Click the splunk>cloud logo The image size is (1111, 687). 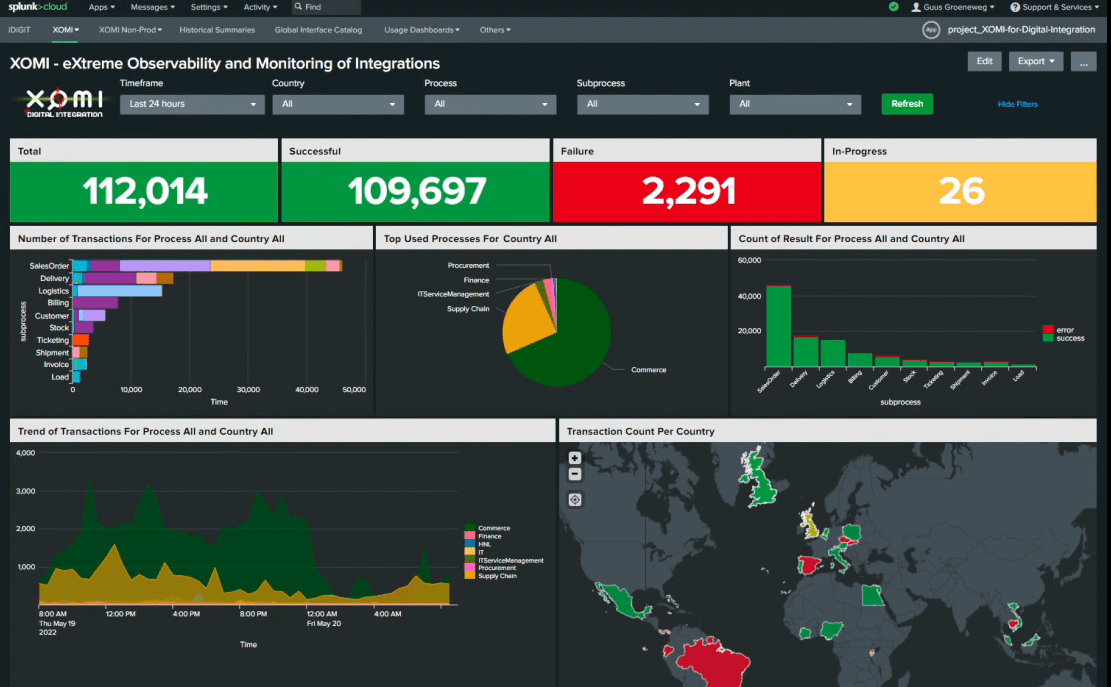(38, 7)
